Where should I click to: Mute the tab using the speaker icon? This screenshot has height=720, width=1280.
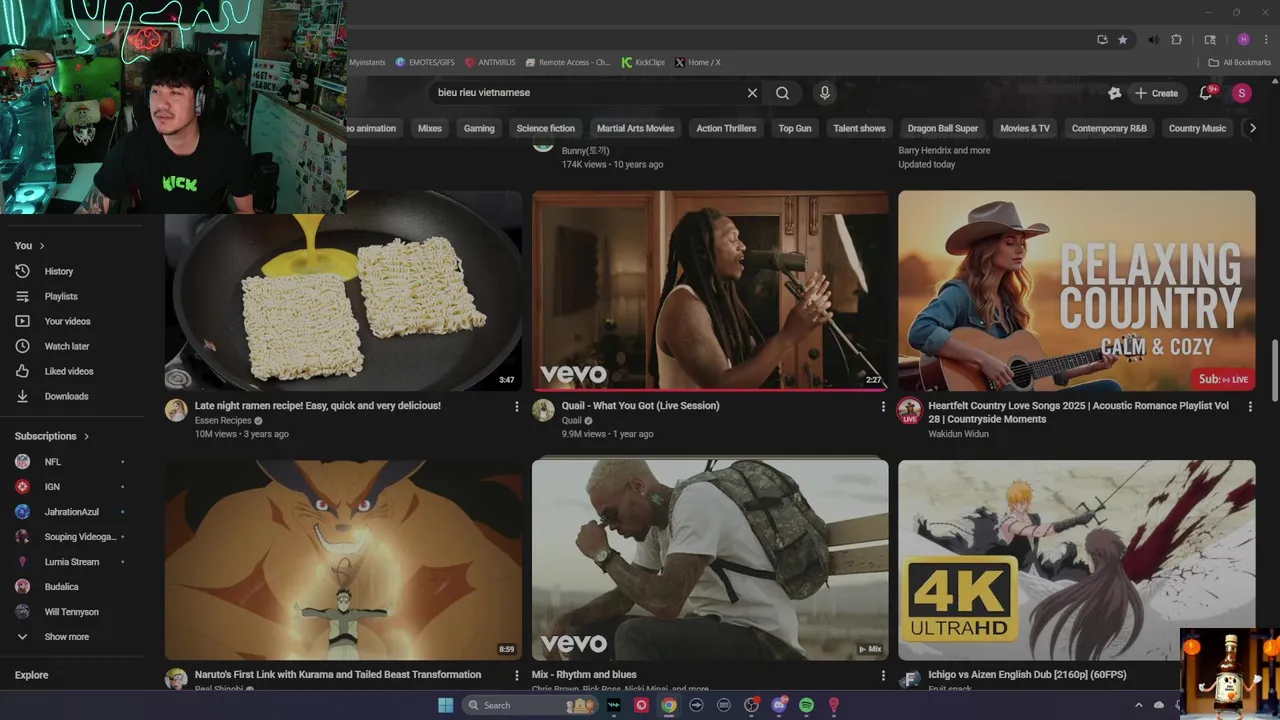click(1153, 40)
